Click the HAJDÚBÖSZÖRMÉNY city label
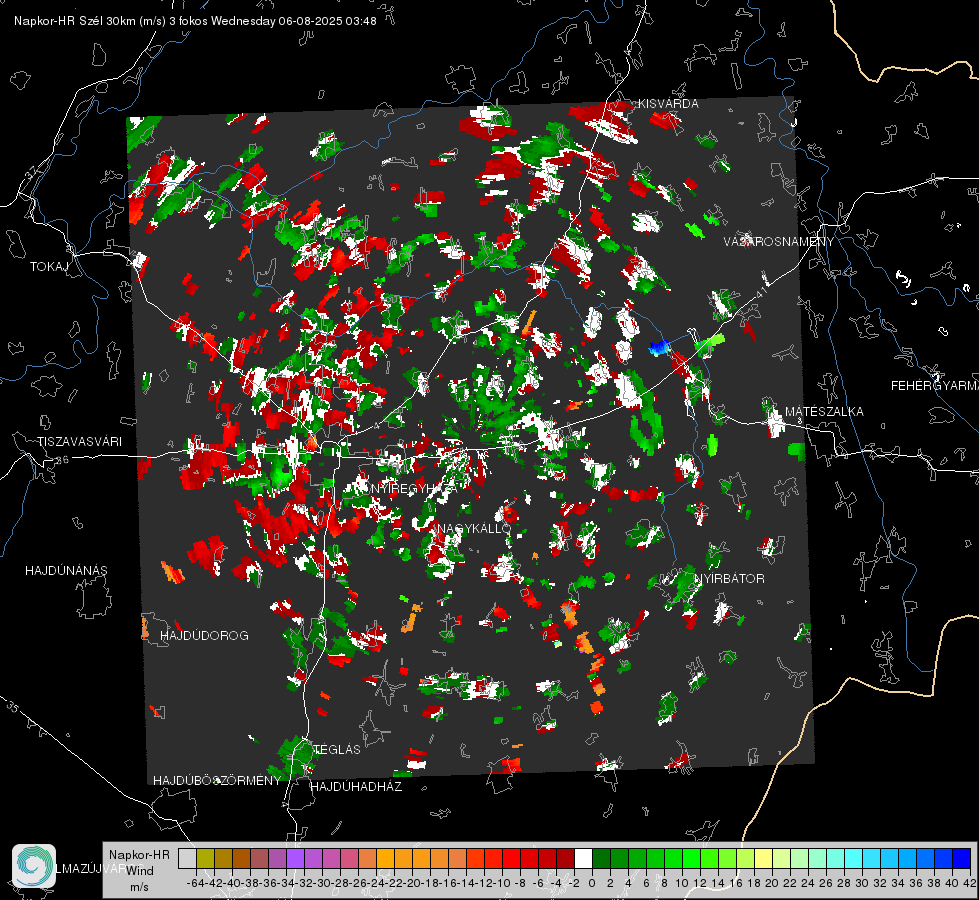 tap(217, 781)
